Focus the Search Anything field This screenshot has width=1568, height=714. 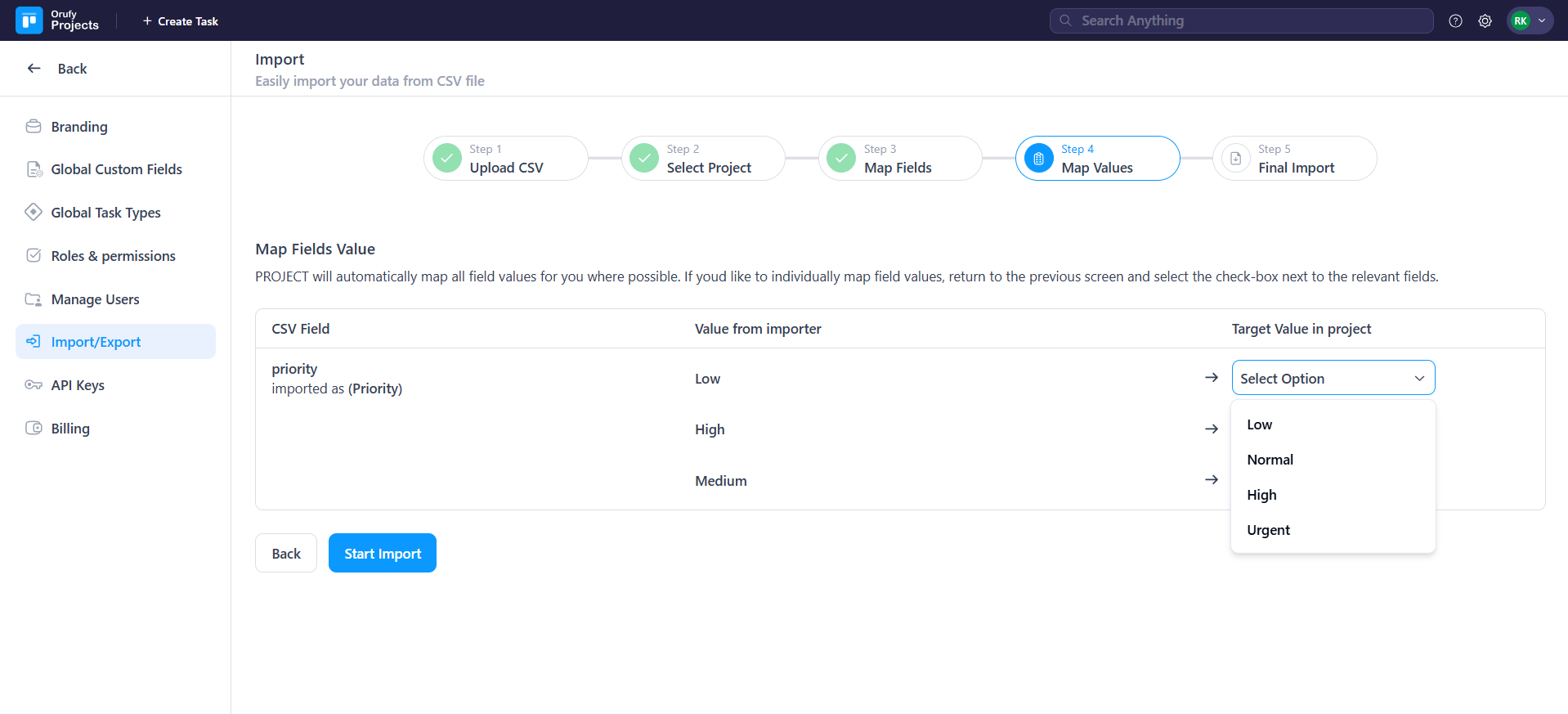1241,21
